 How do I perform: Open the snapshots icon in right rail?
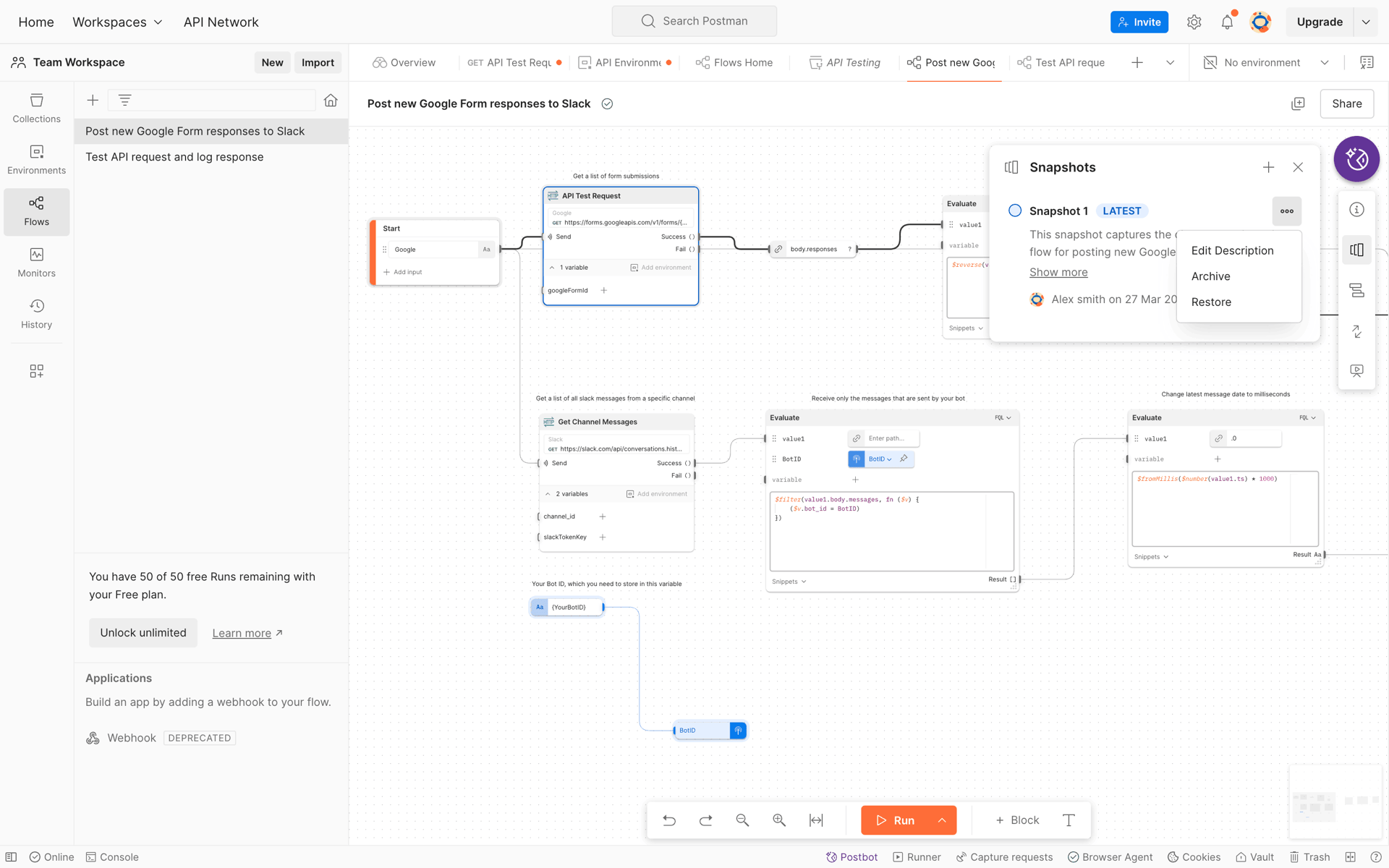click(1356, 250)
